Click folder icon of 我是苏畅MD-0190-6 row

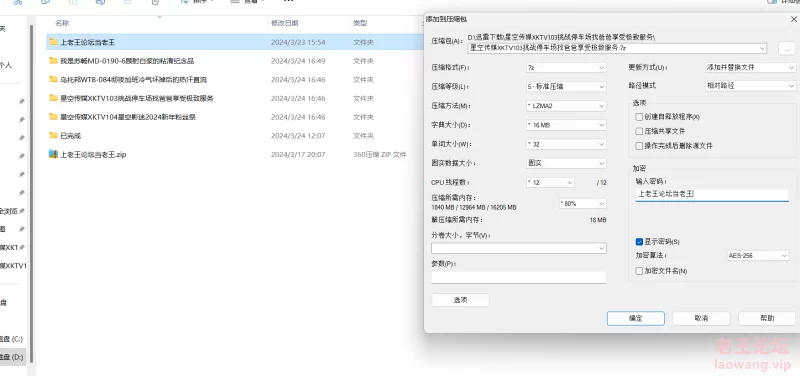pyautogui.click(x=53, y=61)
